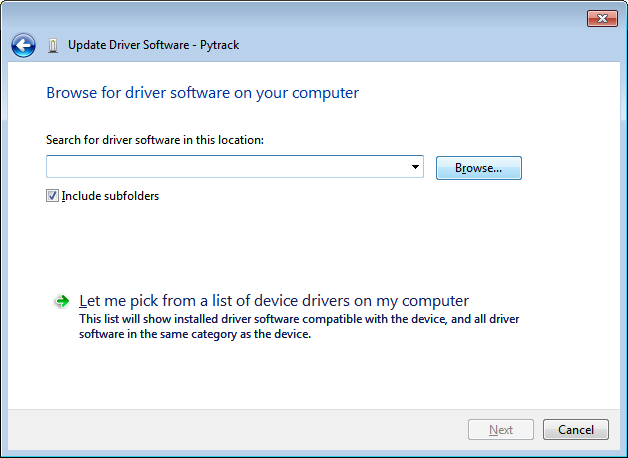Click empty title bar area beside close button
The image size is (628, 458).
point(400,19)
